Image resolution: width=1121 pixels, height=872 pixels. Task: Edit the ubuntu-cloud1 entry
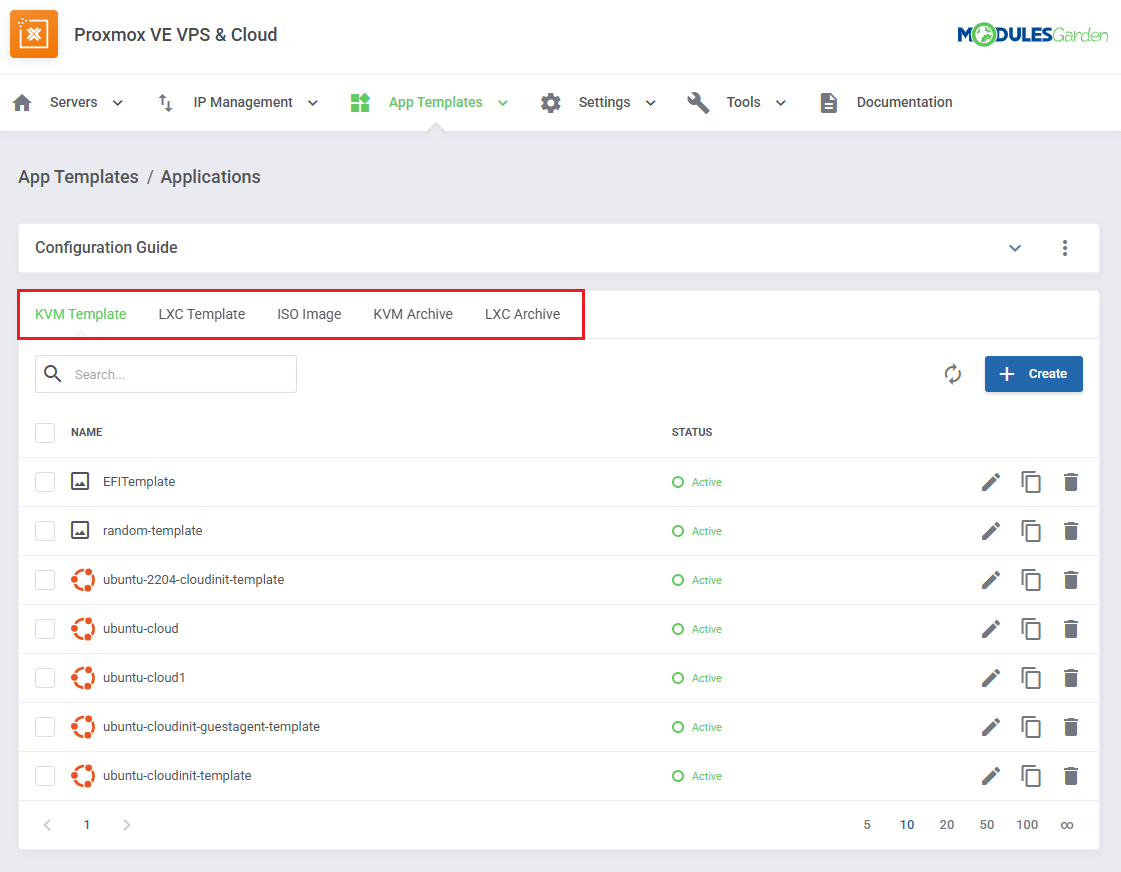991,678
